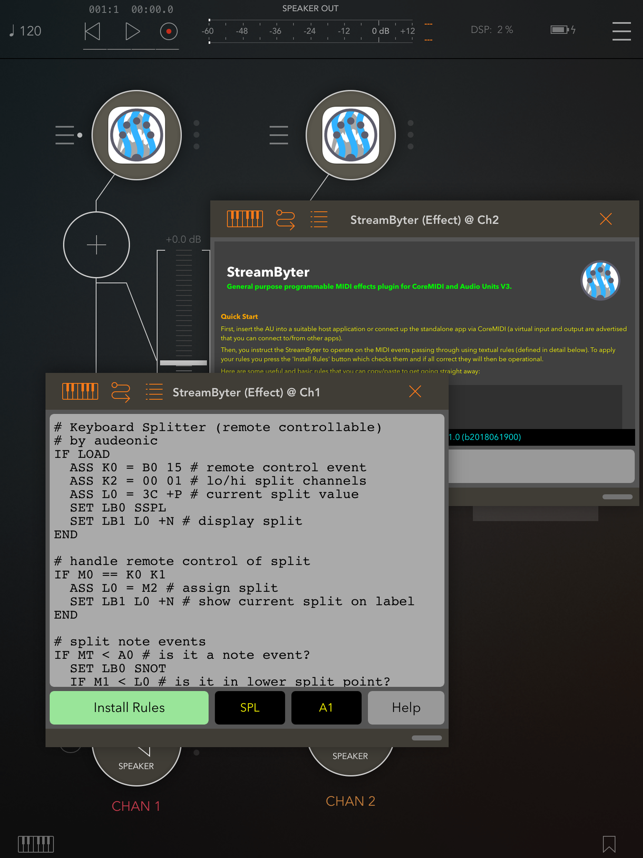The image size is (643, 858).
Task: Click the +0.0 dB gain label
Action: (183, 240)
